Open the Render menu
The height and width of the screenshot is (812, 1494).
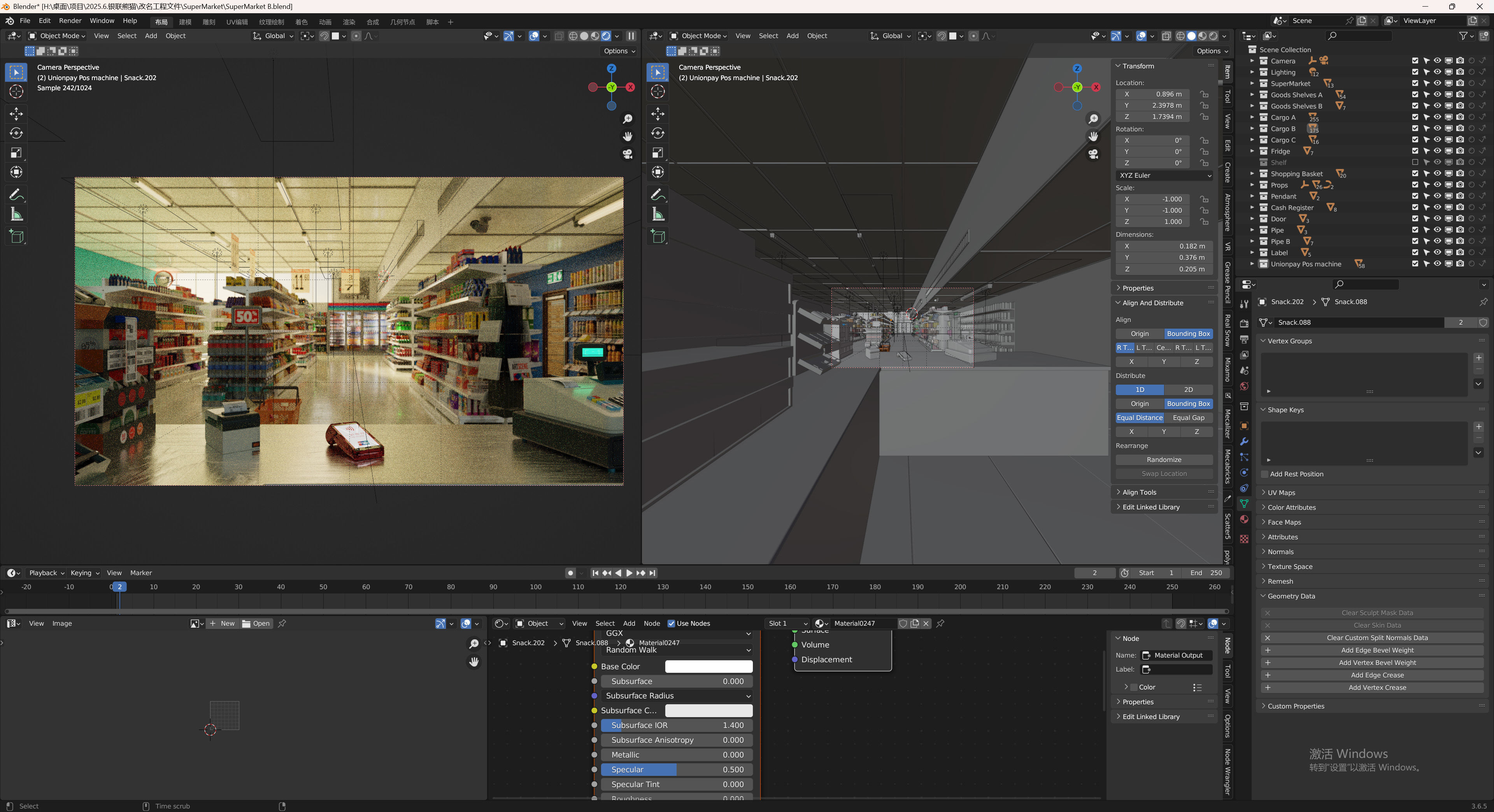[x=70, y=21]
